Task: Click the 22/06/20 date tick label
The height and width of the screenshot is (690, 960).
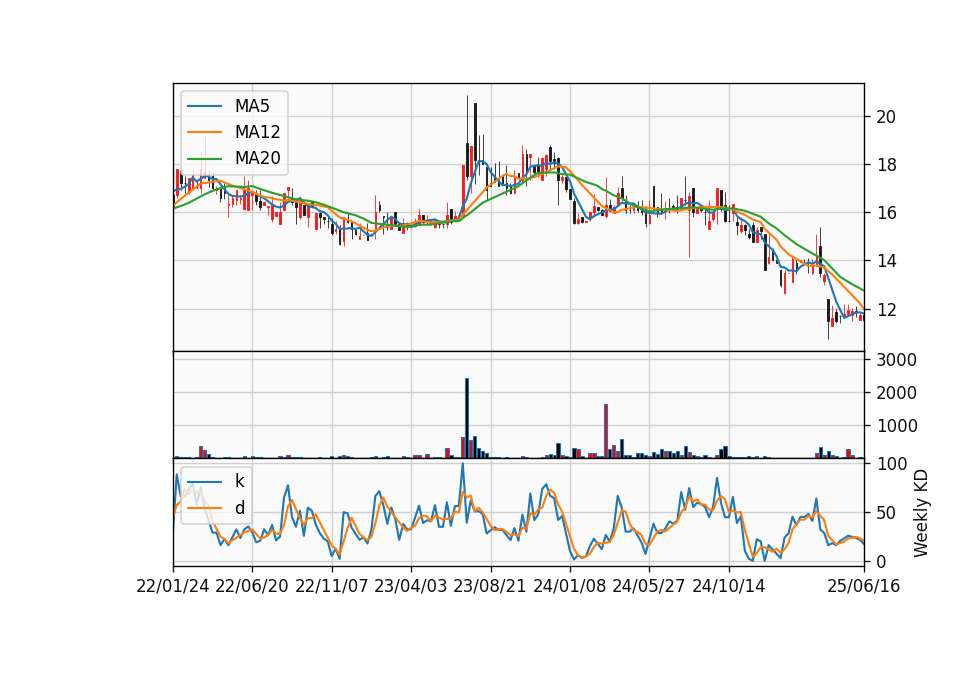Action: pyautogui.click(x=252, y=586)
